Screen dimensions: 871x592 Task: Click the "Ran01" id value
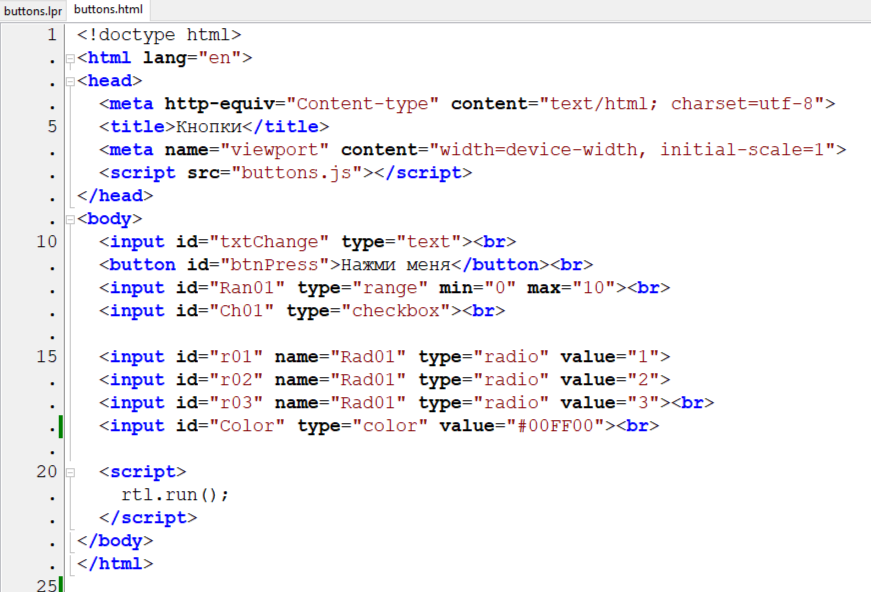(247, 288)
